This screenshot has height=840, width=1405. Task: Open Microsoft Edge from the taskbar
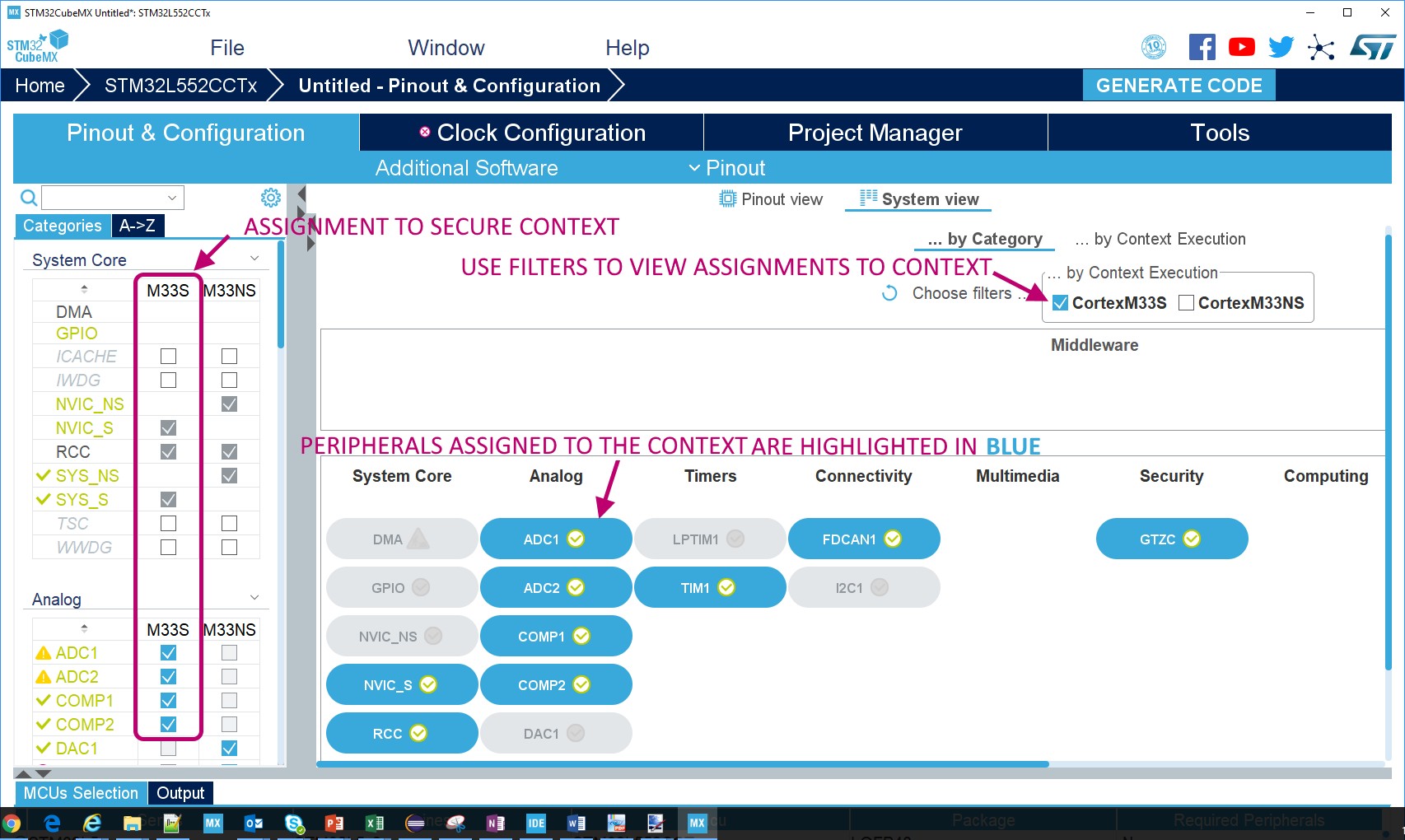click(x=52, y=823)
